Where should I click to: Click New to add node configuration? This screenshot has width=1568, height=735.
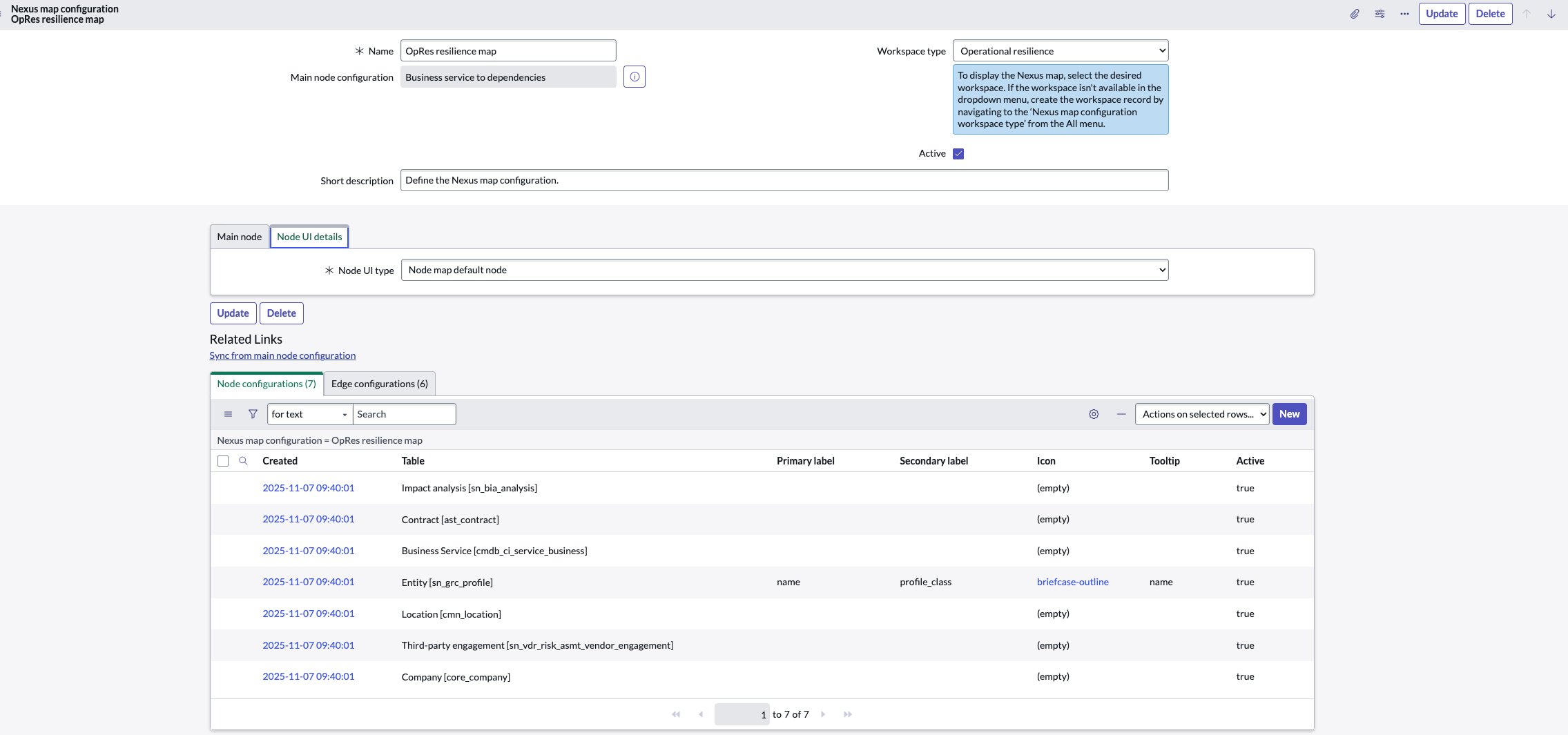[1289, 414]
